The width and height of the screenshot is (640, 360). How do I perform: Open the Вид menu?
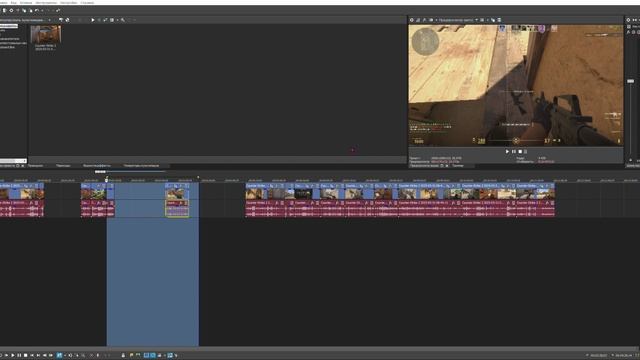coord(13,2)
